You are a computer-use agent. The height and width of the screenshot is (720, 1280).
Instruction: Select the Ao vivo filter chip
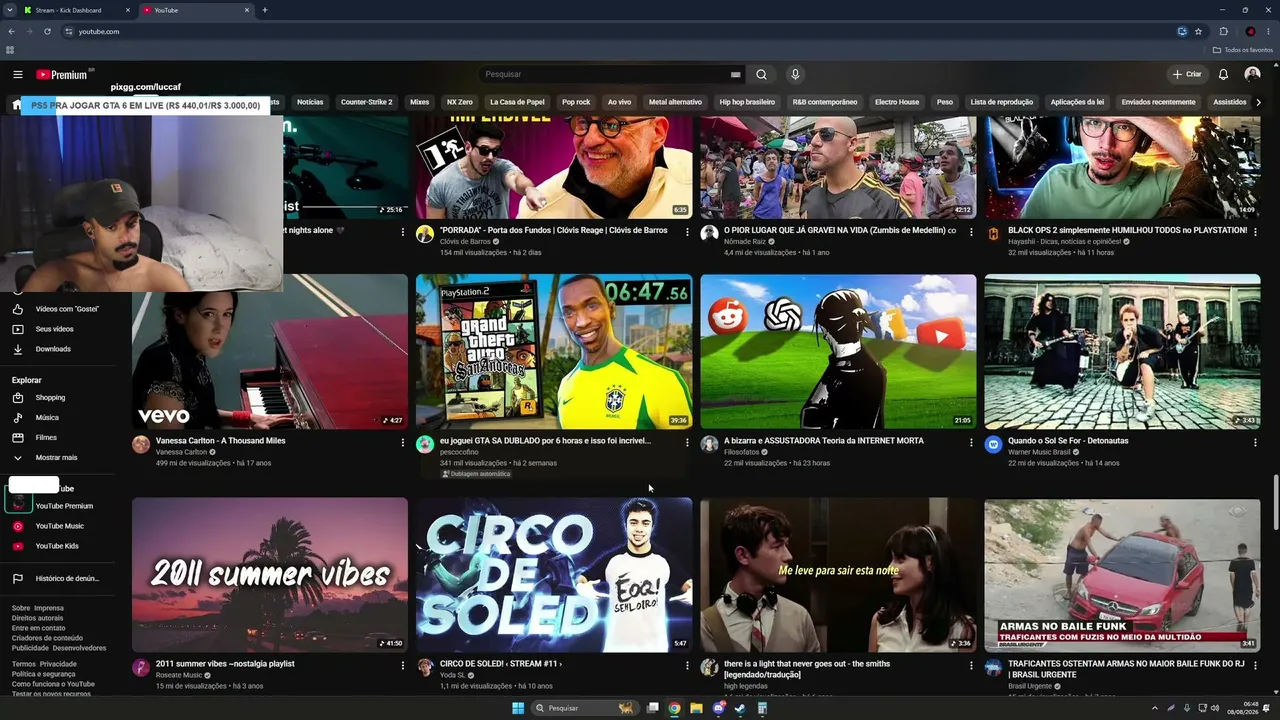tap(619, 102)
